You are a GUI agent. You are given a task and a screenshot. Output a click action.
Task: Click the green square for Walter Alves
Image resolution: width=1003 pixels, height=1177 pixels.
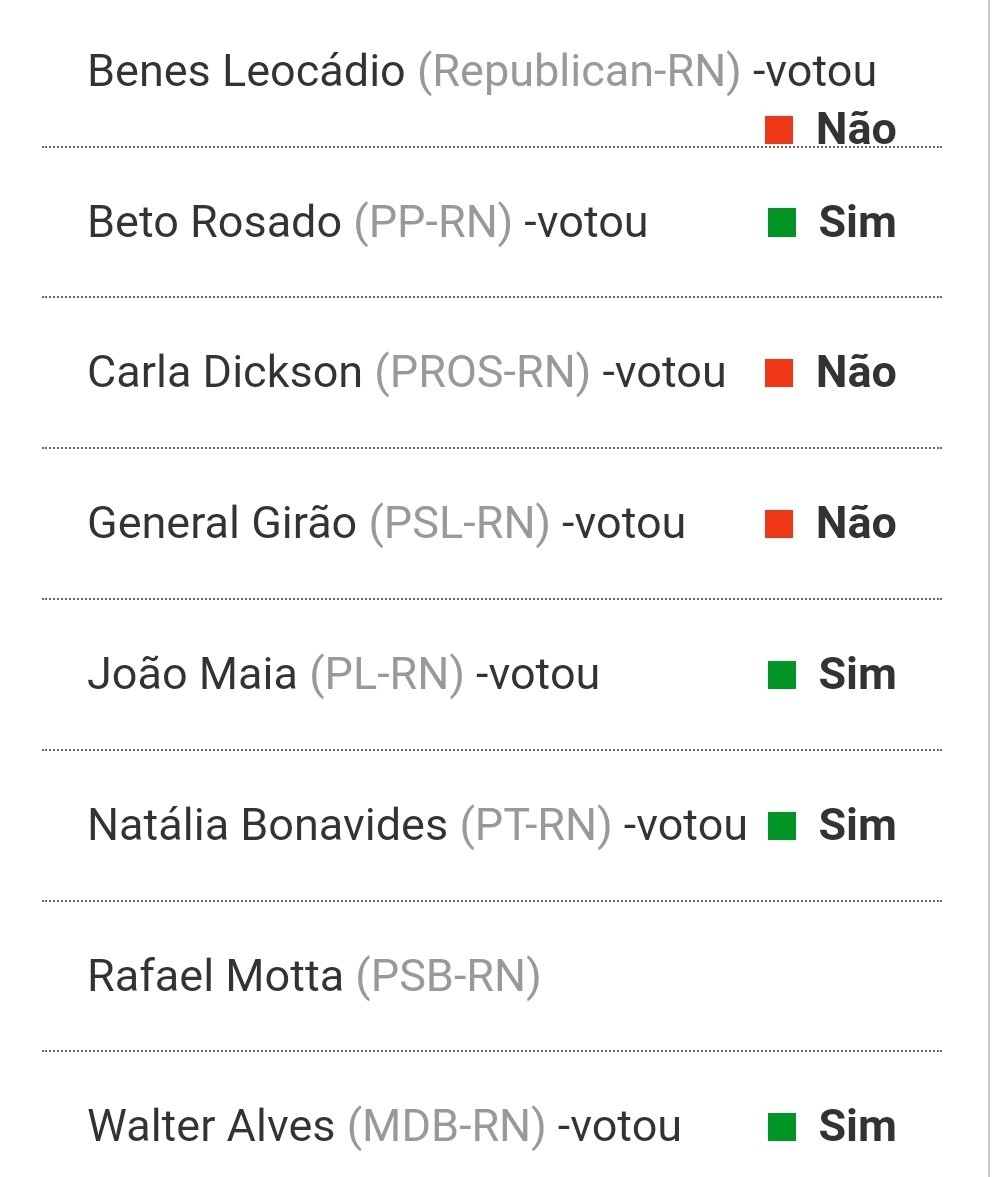click(782, 1127)
